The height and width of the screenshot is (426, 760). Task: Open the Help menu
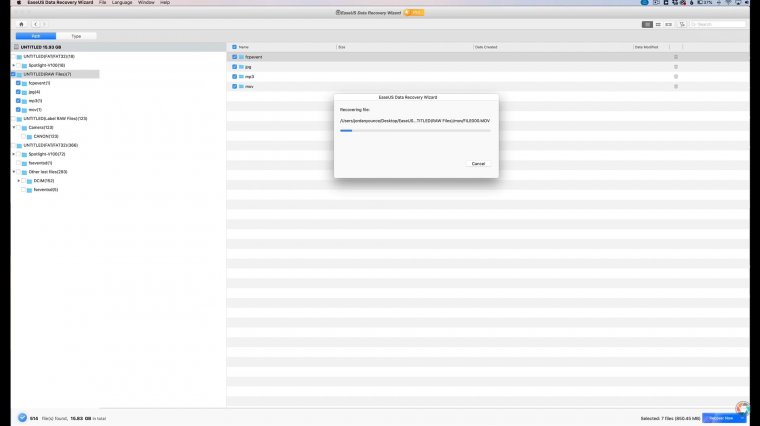(165, 2)
